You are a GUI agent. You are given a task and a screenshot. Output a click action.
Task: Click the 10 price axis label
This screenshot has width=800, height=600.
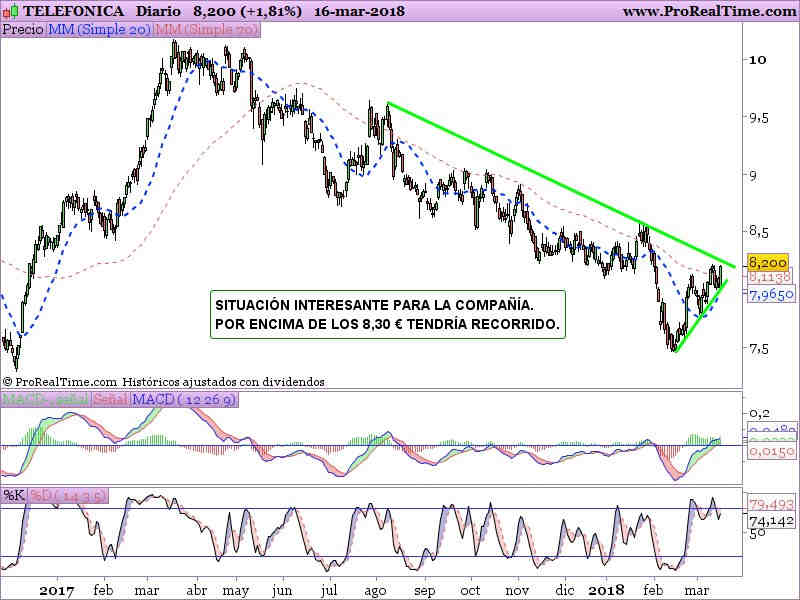tap(757, 60)
